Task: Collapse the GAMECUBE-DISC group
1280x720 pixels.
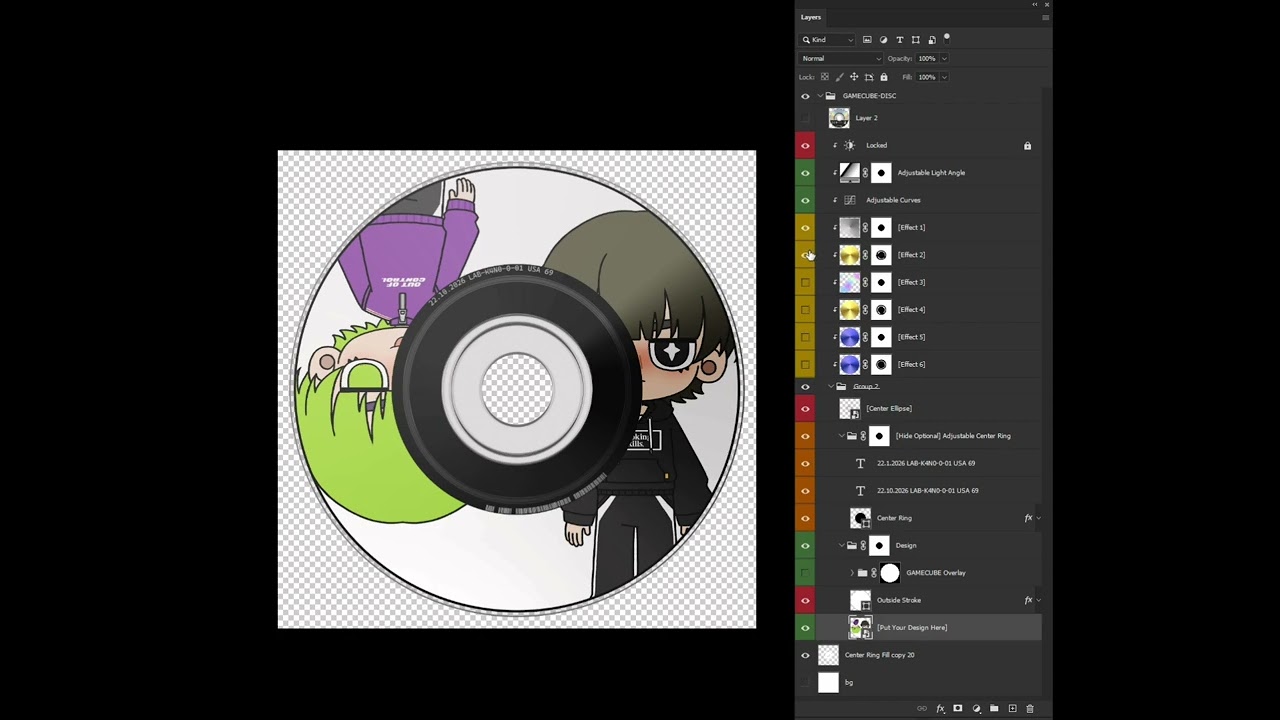Action: tap(820, 96)
